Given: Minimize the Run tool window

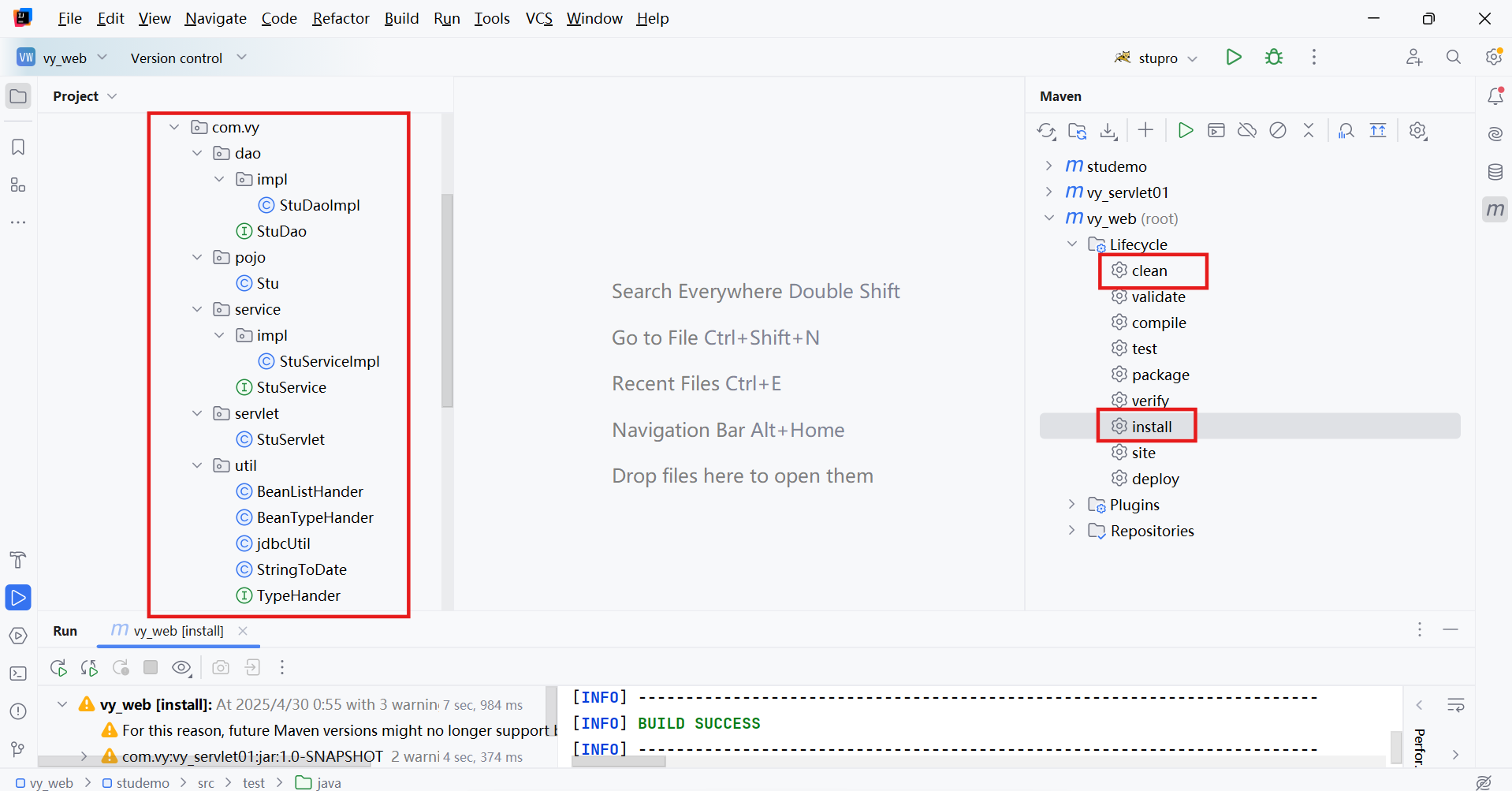Looking at the screenshot, I should 1451,629.
